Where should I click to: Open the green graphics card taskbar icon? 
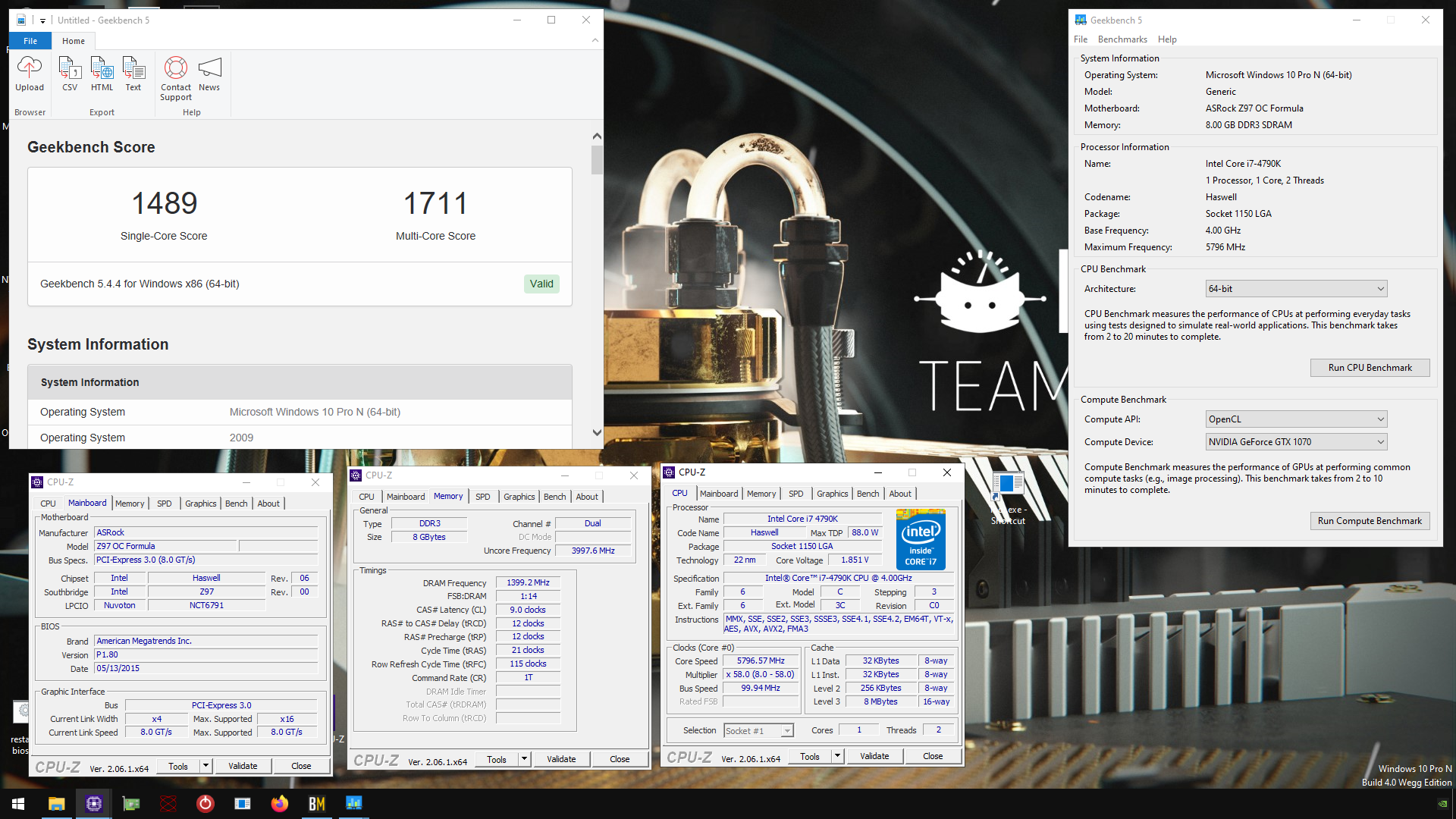click(131, 804)
